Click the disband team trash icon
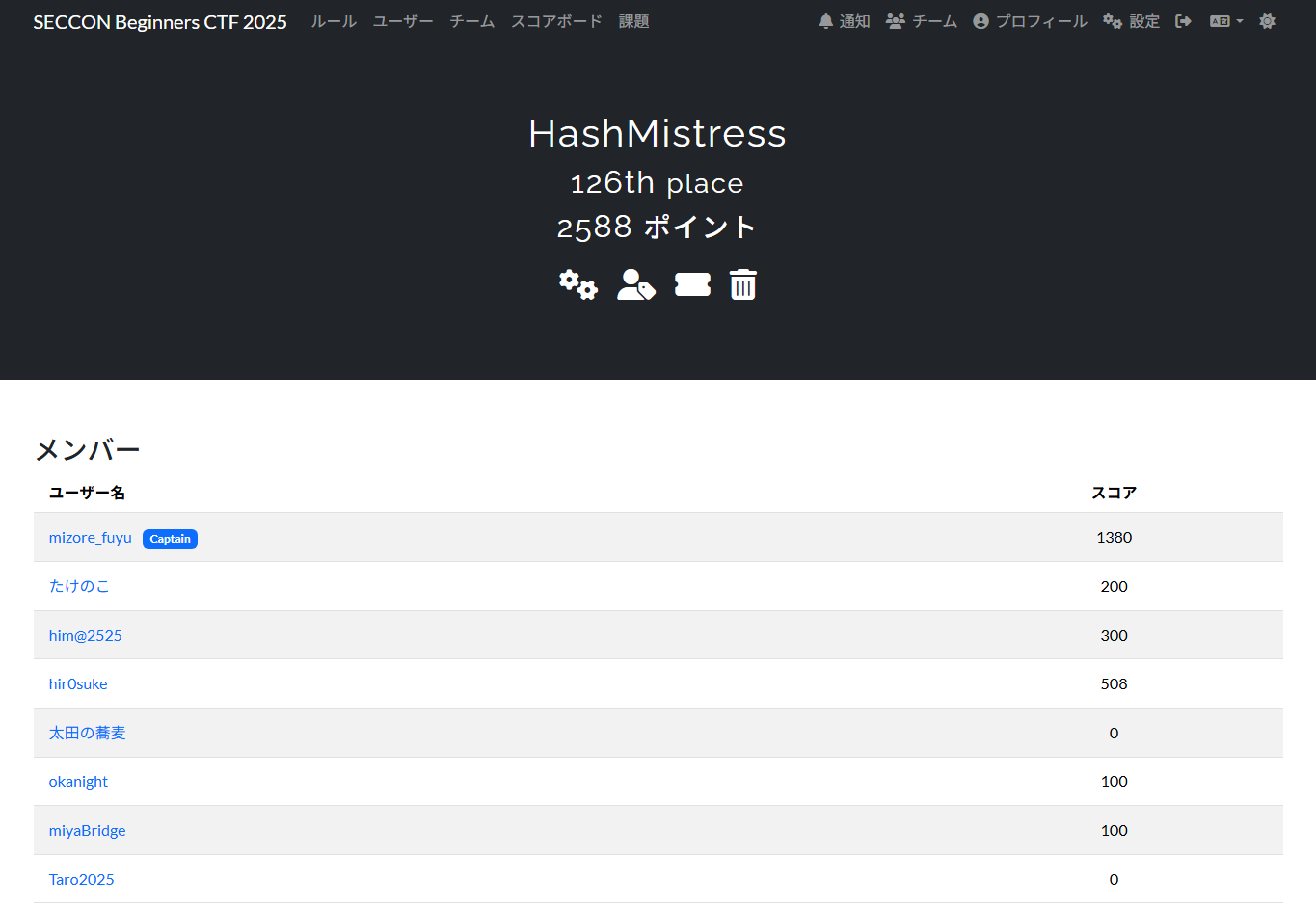 click(x=743, y=284)
